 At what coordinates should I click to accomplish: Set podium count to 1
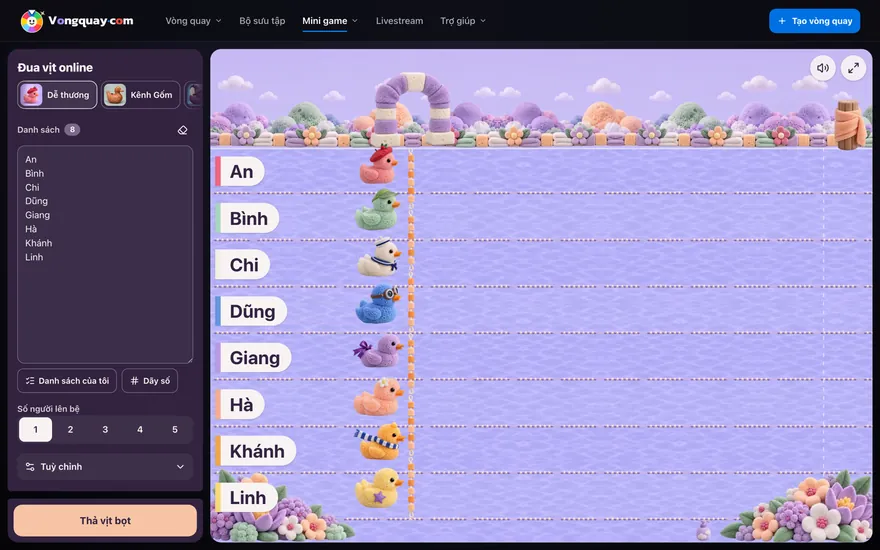[x=35, y=430]
